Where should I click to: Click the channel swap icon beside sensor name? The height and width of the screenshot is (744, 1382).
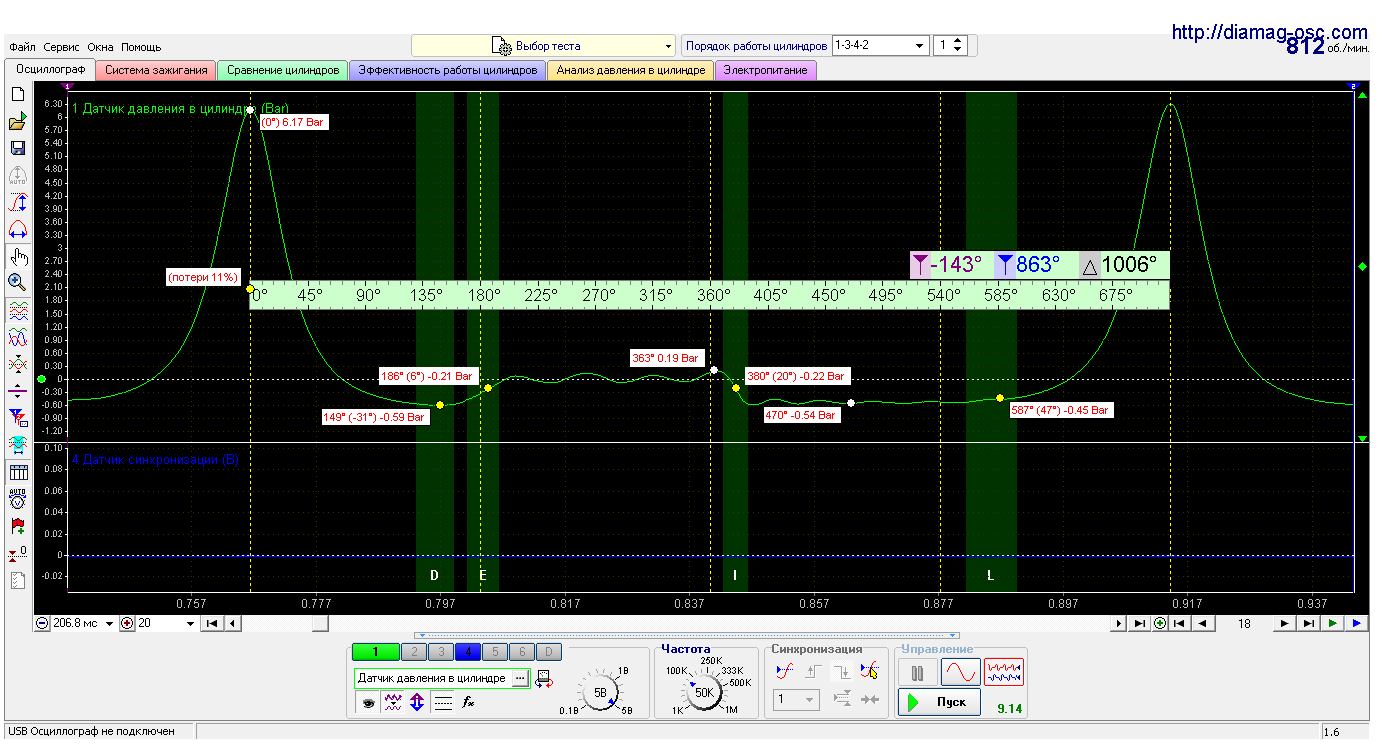[544, 679]
